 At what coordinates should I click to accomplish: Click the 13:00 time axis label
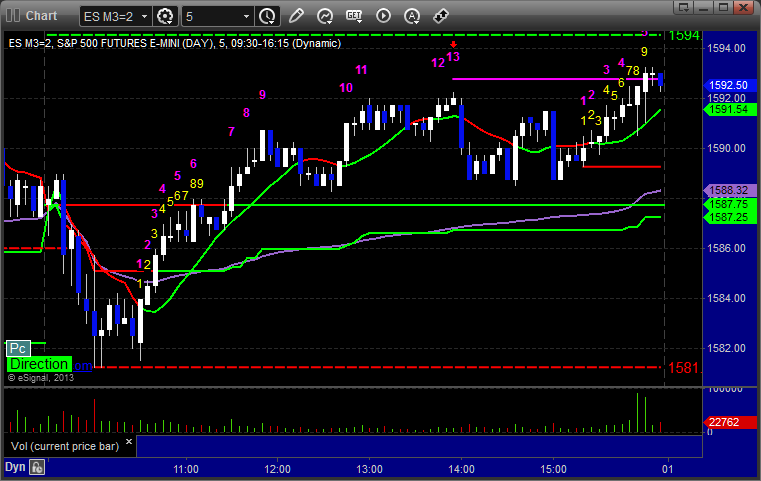click(x=369, y=469)
